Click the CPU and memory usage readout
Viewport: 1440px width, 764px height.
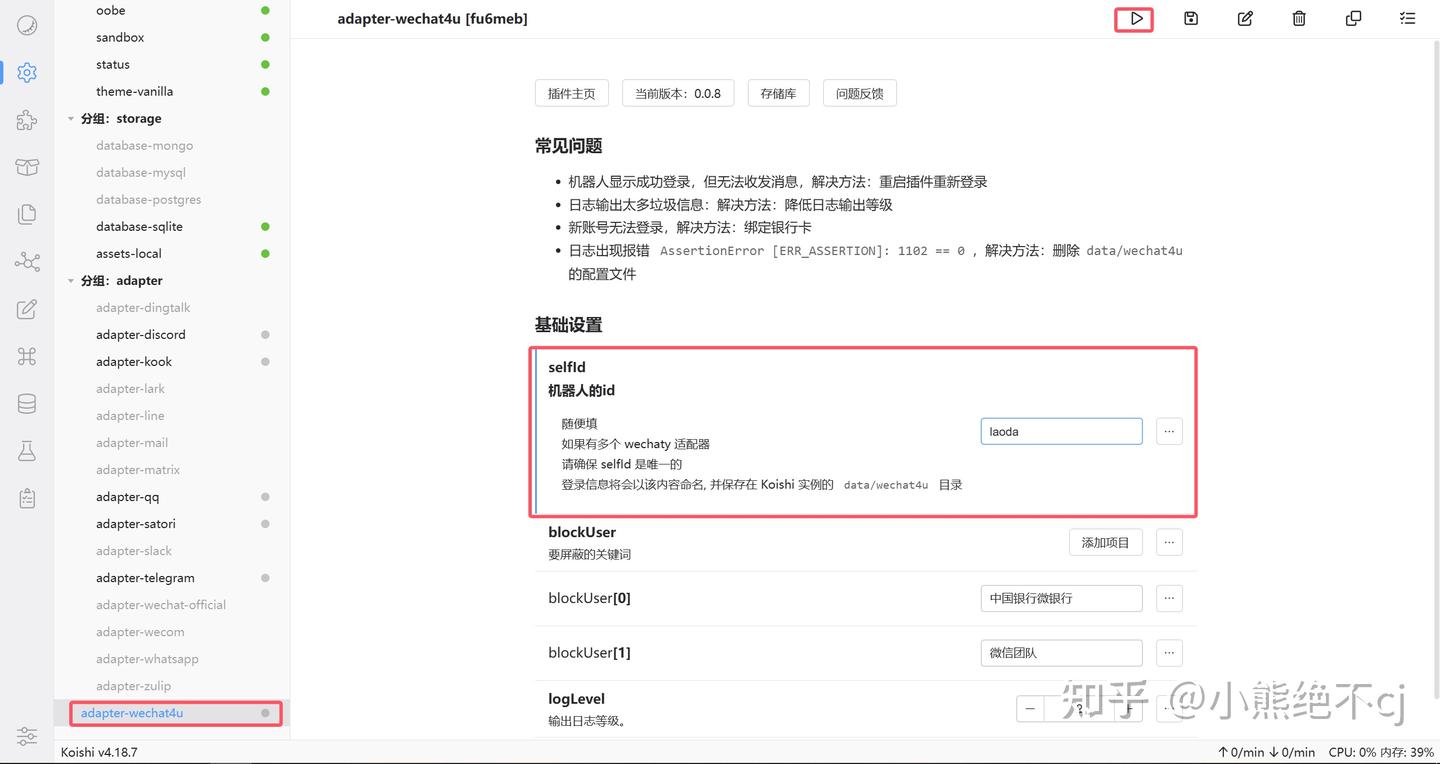click(x=1381, y=752)
